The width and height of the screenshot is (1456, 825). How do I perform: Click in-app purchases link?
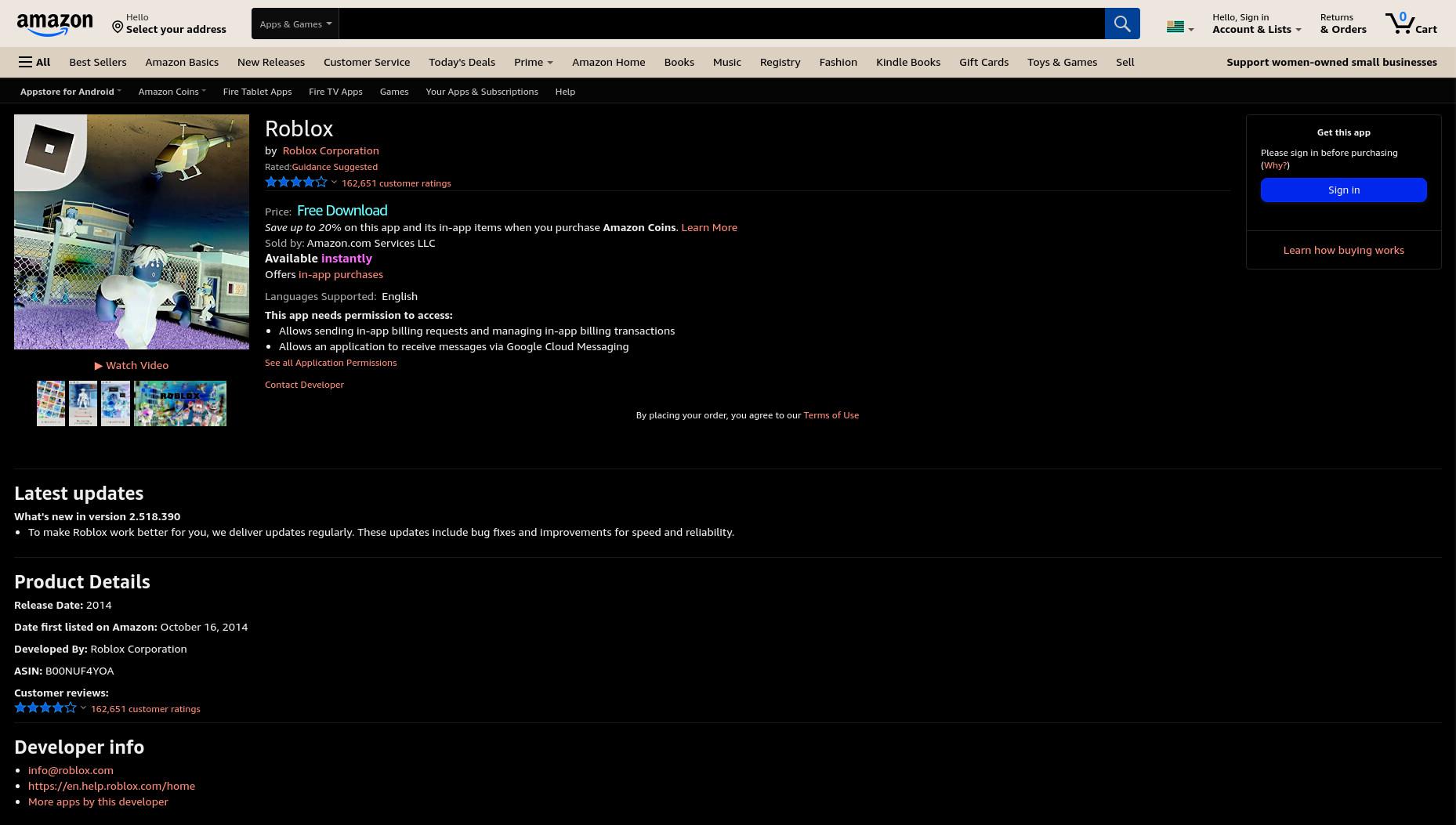(x=341, y=274)
